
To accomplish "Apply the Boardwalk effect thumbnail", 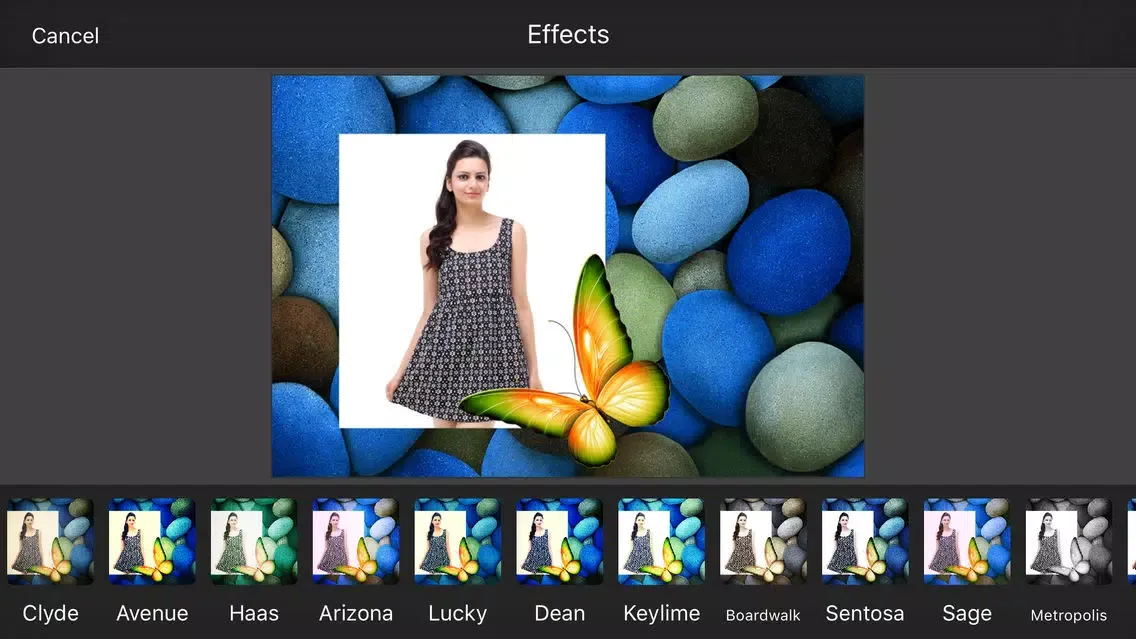I will 763,541.
